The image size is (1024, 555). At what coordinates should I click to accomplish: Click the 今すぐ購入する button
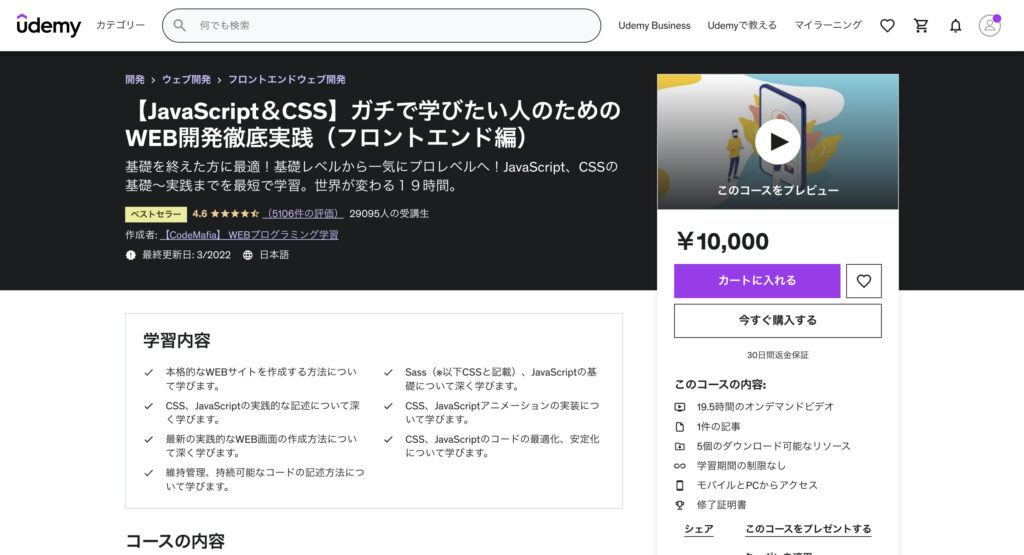click(x=778, y=321)
